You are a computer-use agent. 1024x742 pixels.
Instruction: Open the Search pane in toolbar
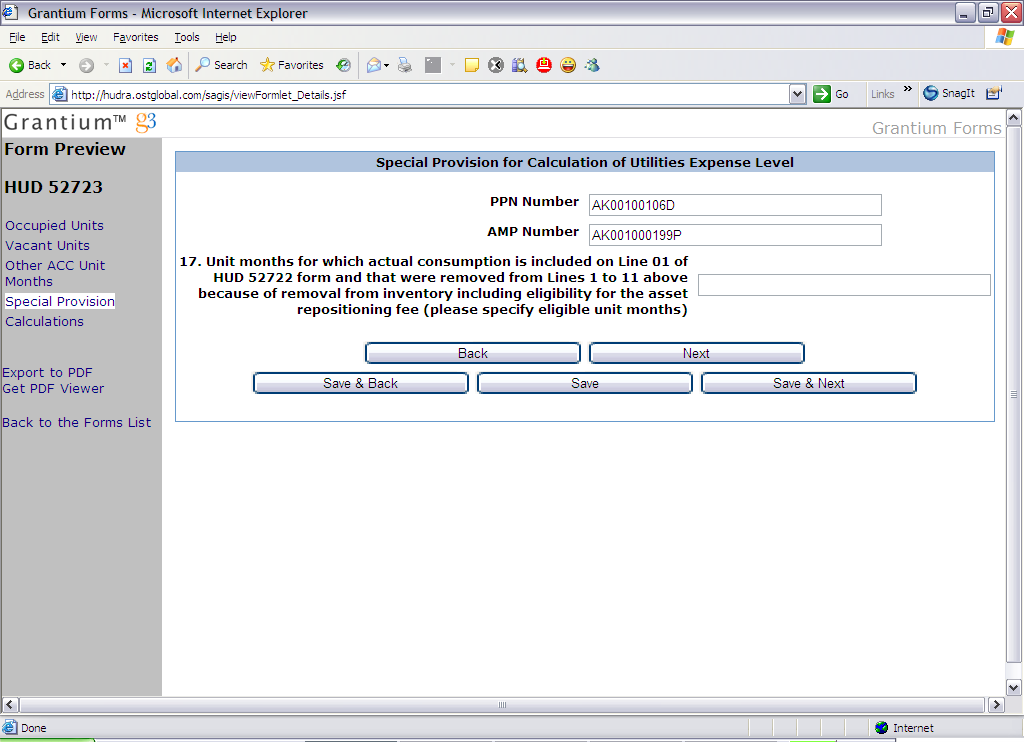(221, 65)
